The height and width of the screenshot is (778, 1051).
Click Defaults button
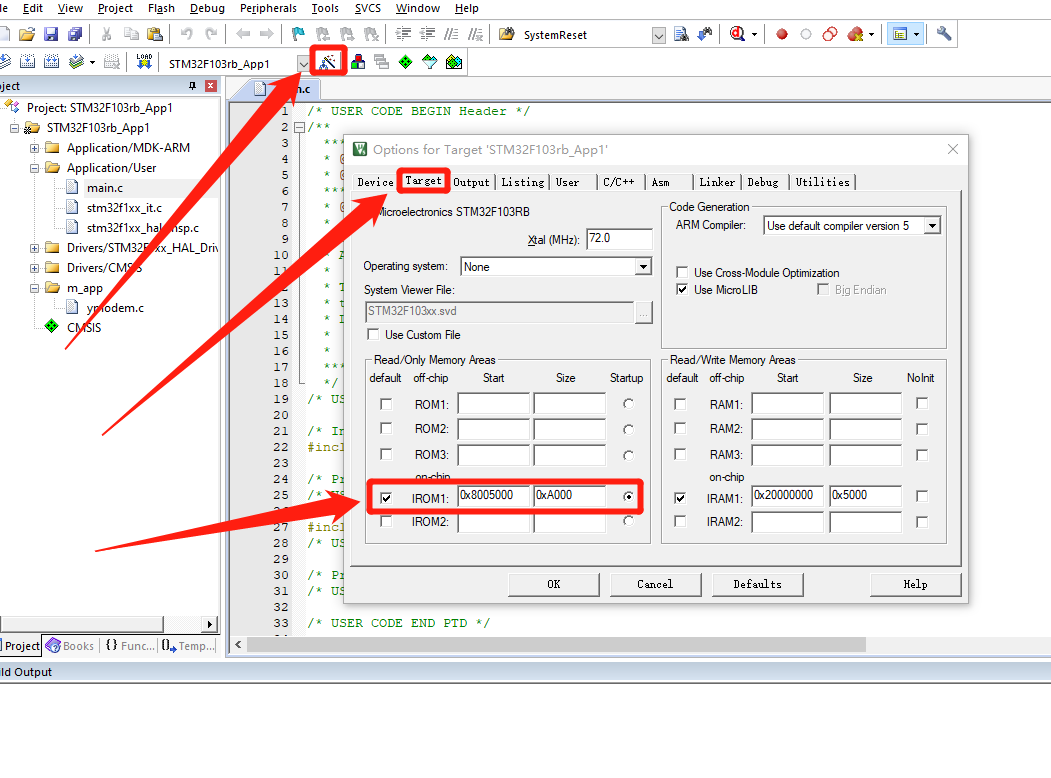[757, 584]
